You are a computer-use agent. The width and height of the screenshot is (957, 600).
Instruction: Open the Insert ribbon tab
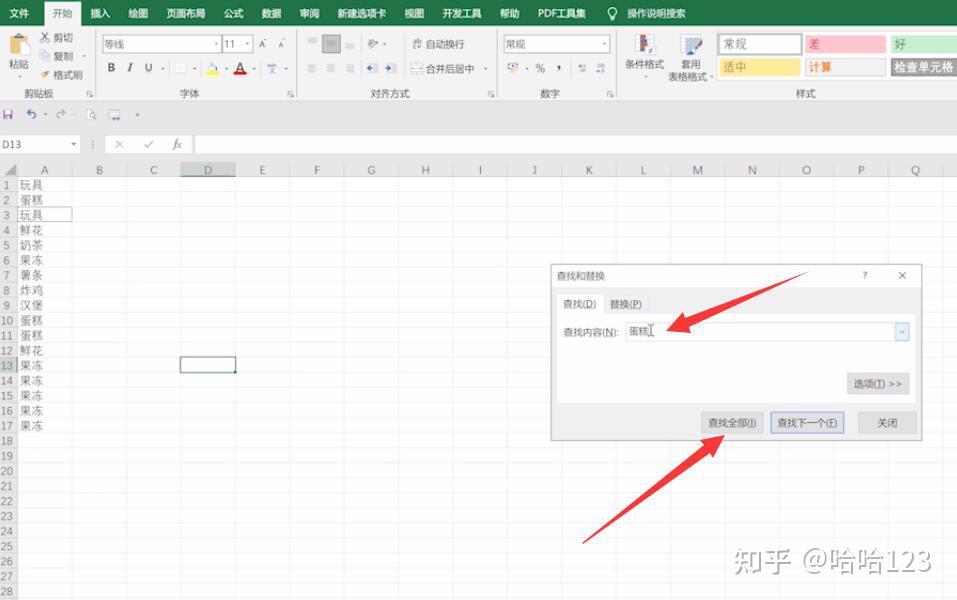[100, 13]
